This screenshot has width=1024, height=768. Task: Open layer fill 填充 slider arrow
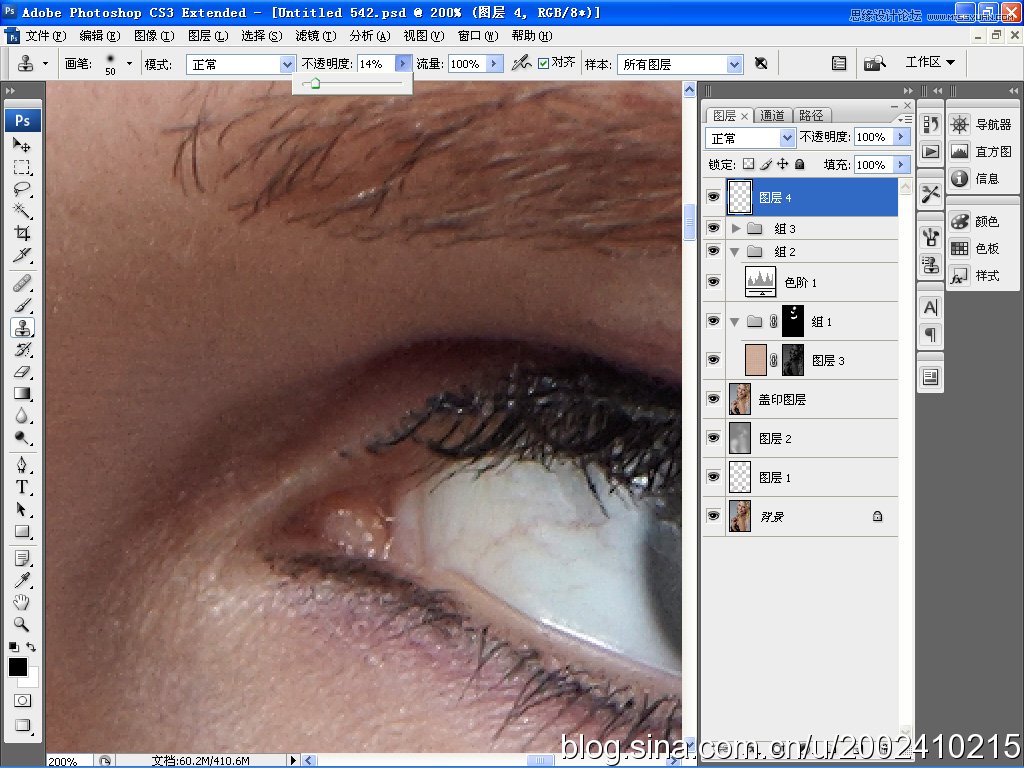(901, 165)
